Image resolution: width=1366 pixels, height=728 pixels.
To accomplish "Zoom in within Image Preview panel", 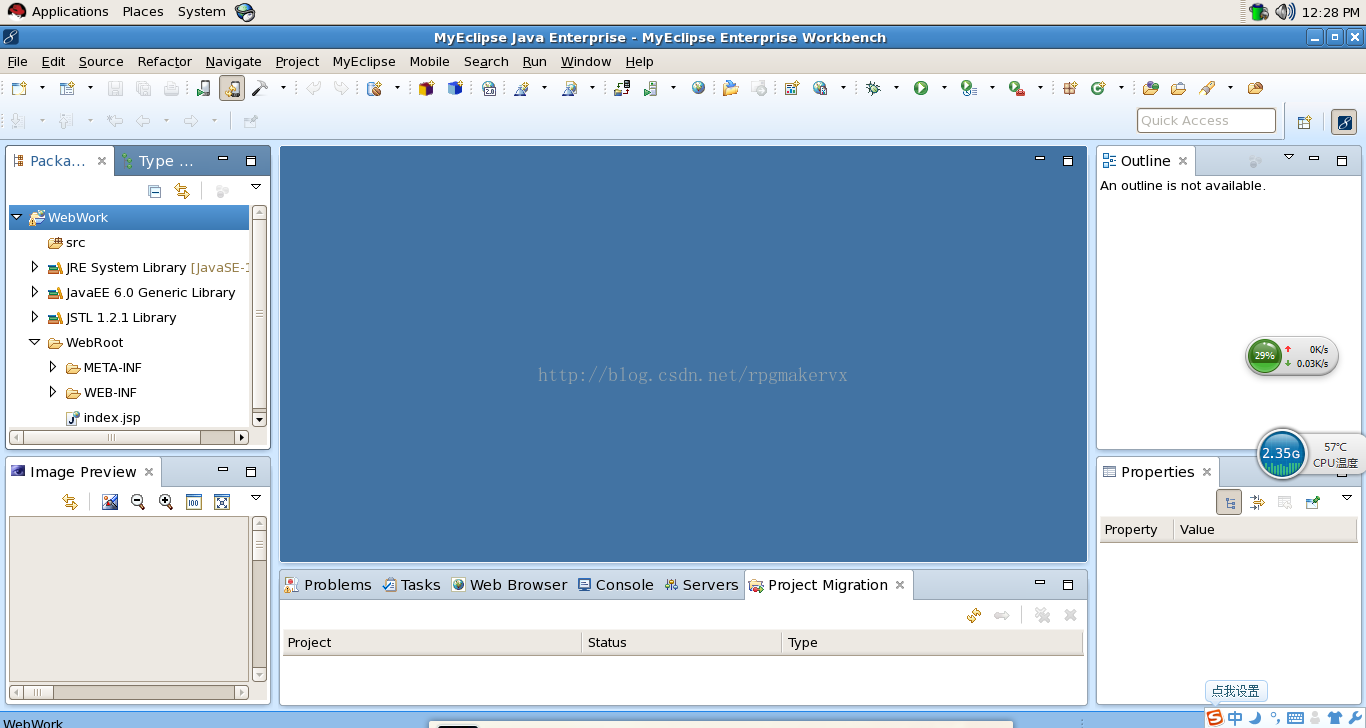I will 166,501.
